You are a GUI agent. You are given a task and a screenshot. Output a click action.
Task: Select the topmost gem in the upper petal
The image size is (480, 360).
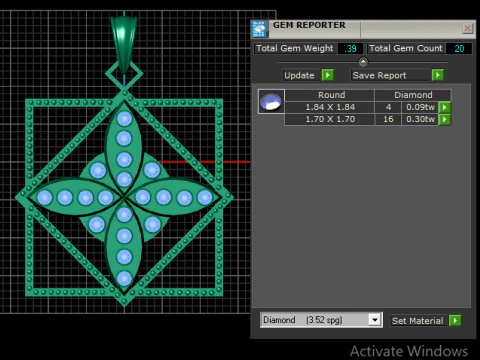pyautogui.click(x=124, y=119)
